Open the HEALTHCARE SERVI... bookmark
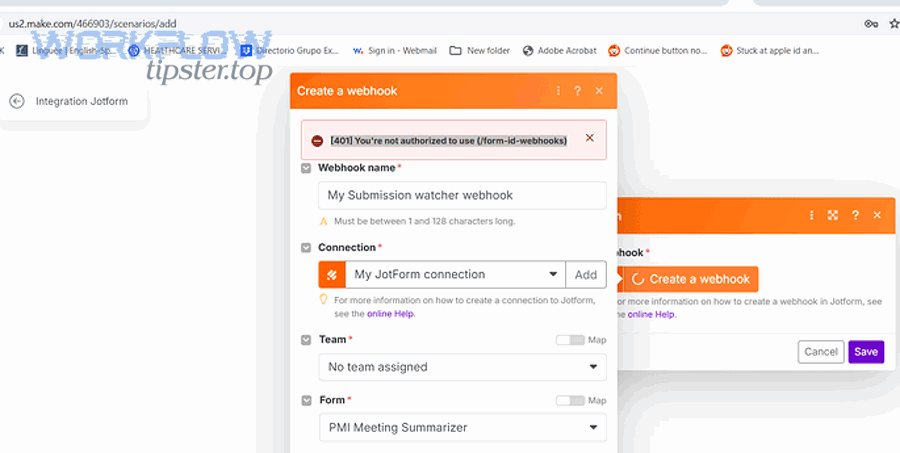The image size is (900, 453). coord(177,51)
